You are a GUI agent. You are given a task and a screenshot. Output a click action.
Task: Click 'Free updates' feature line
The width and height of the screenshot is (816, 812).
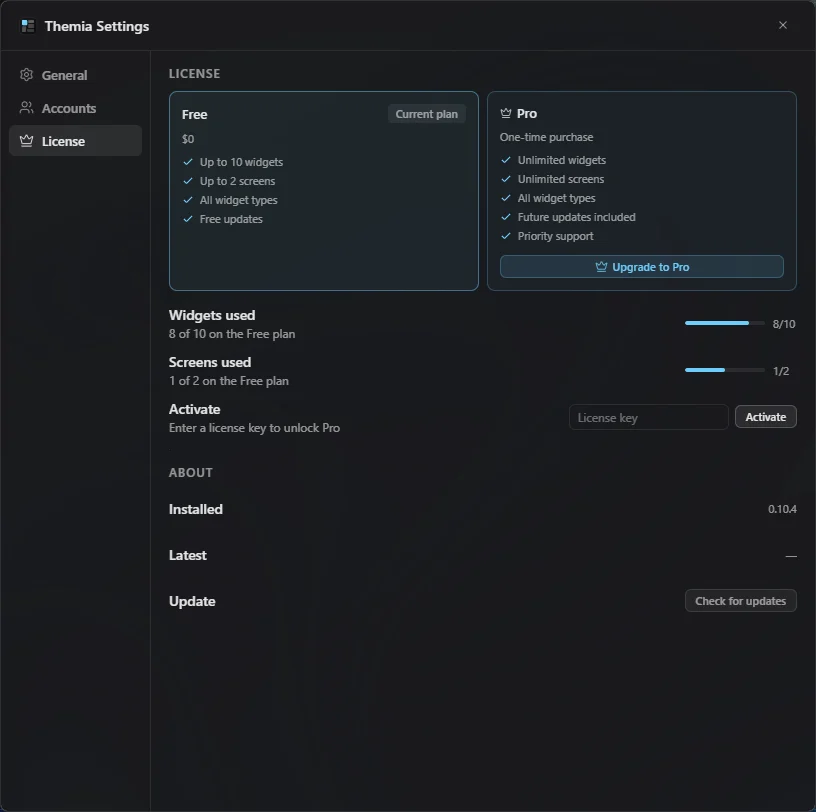[231, 219]
